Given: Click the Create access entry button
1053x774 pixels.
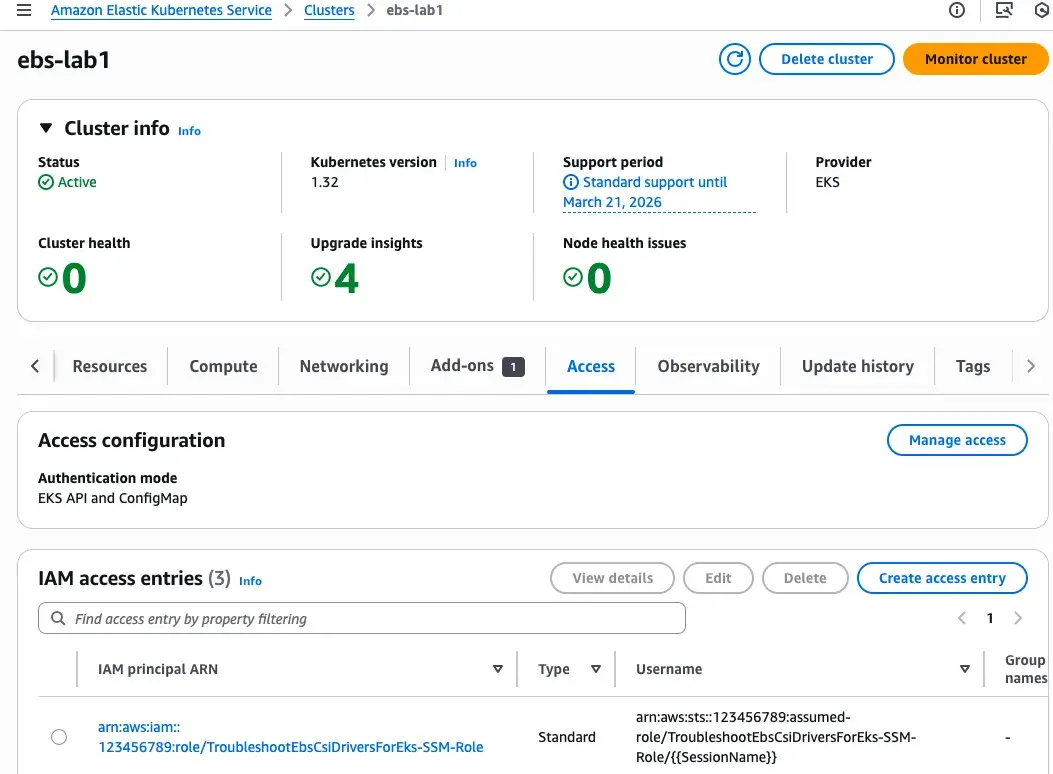Looking at the screenshot, I should (942, 578).
